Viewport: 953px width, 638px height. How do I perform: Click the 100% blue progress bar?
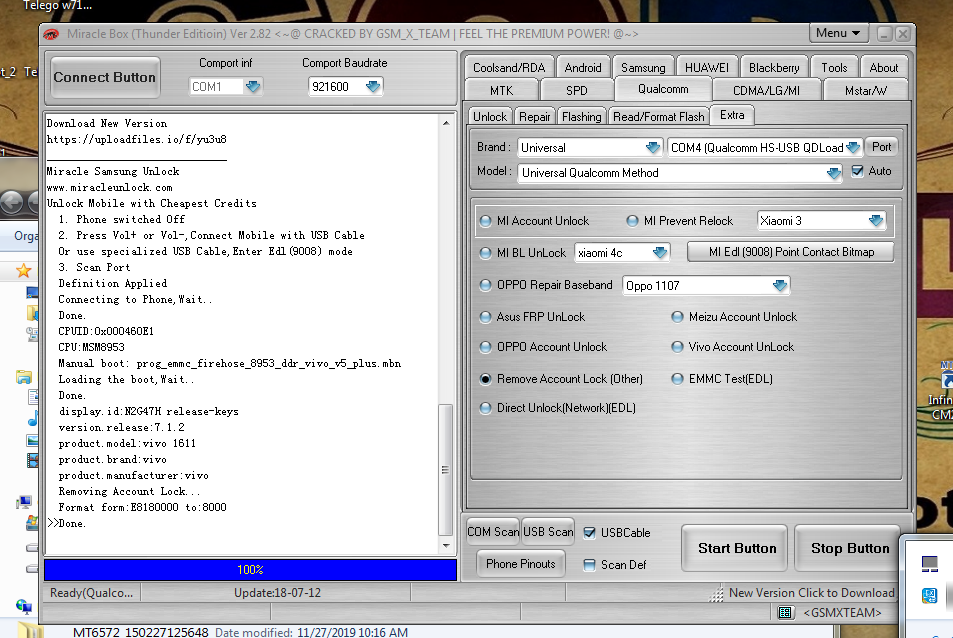click(250, 570)
